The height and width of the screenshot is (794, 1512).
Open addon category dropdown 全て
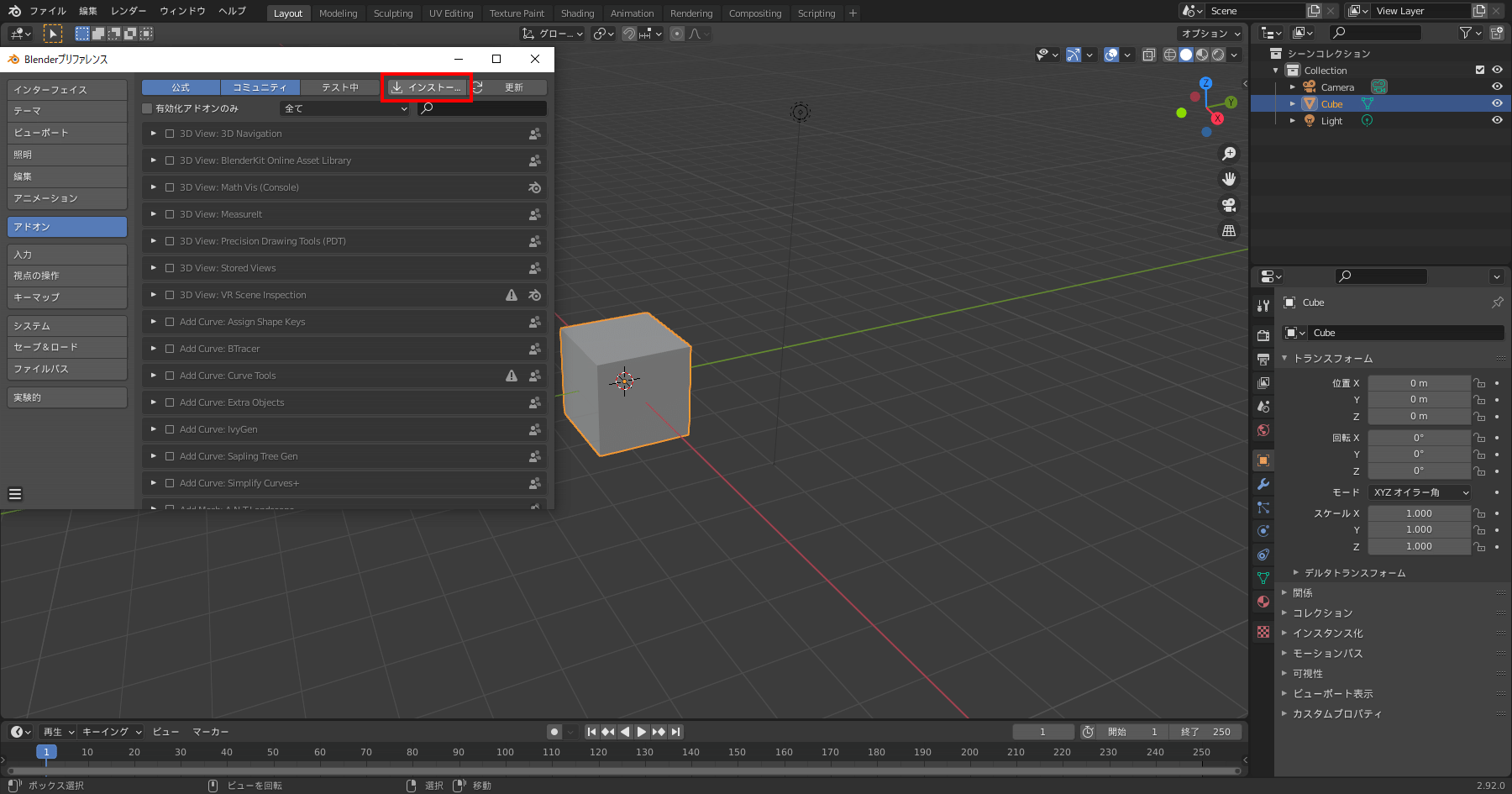tap(345, 108)
